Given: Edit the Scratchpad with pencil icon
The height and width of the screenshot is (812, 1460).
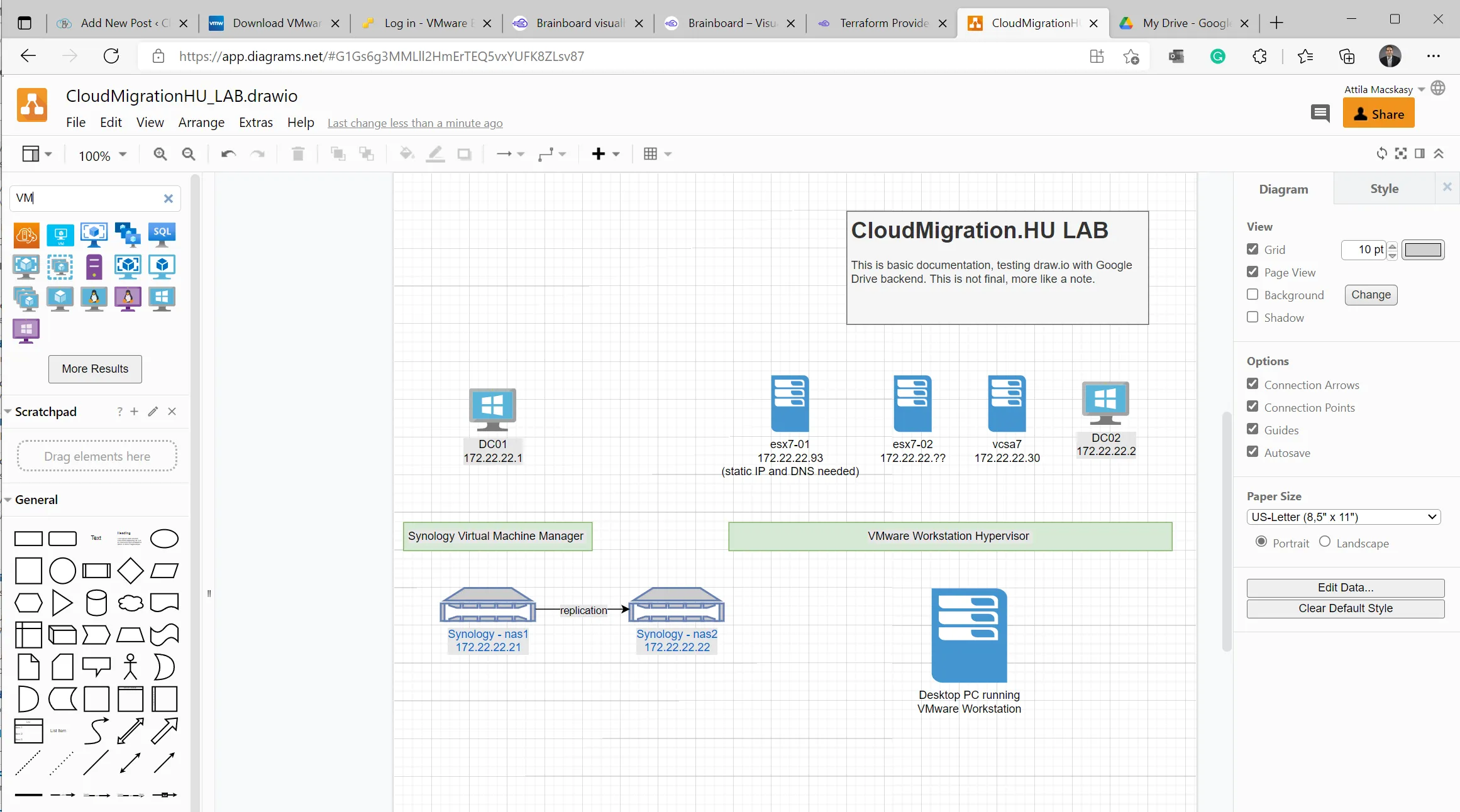Looking at the screenshot, I should pos(153,412).
